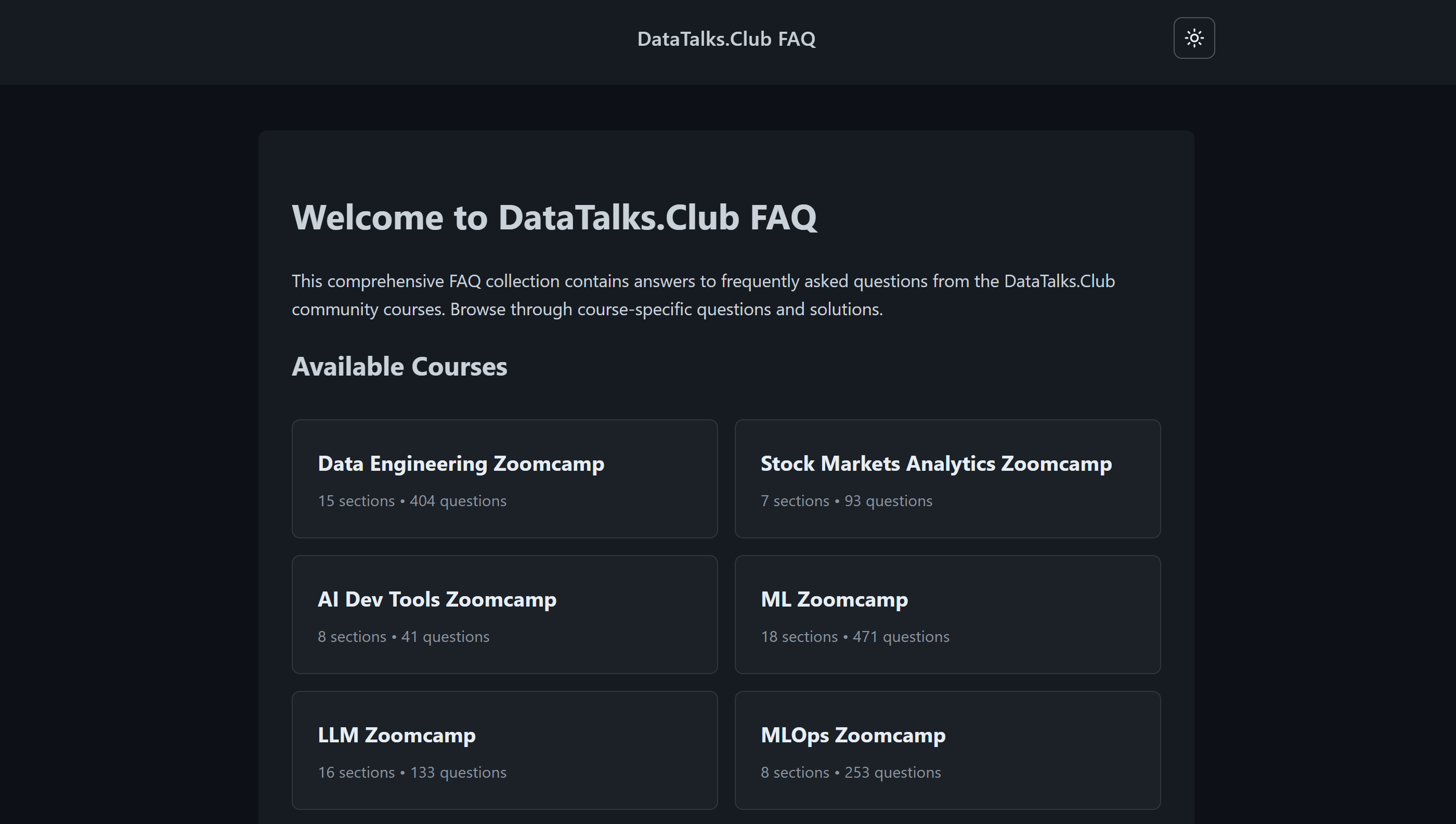Click the '8 sections • 41 questions' text
Viewport: 1456px width, 824px height.
tap(404, 637)
